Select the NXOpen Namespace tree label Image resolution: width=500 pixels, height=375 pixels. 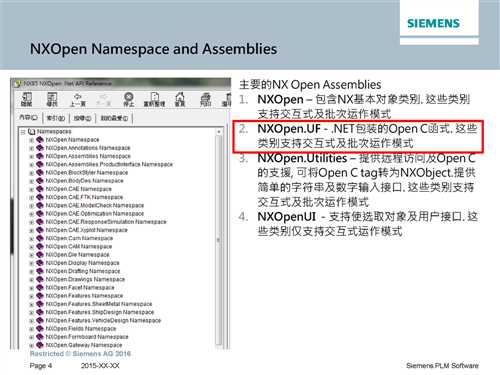point(72,140)
